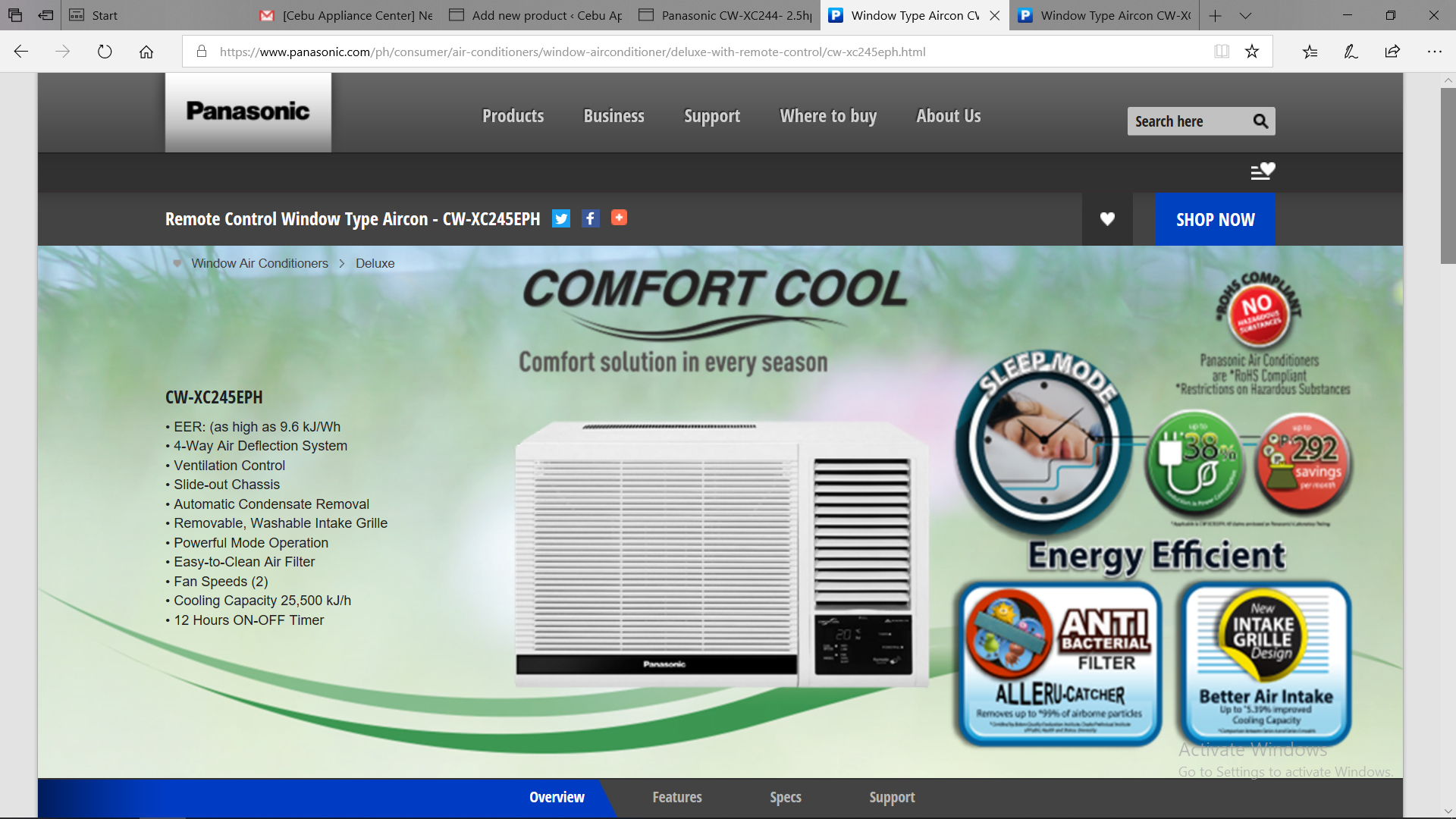Click the SHOP NOW button

[1215, 219]
